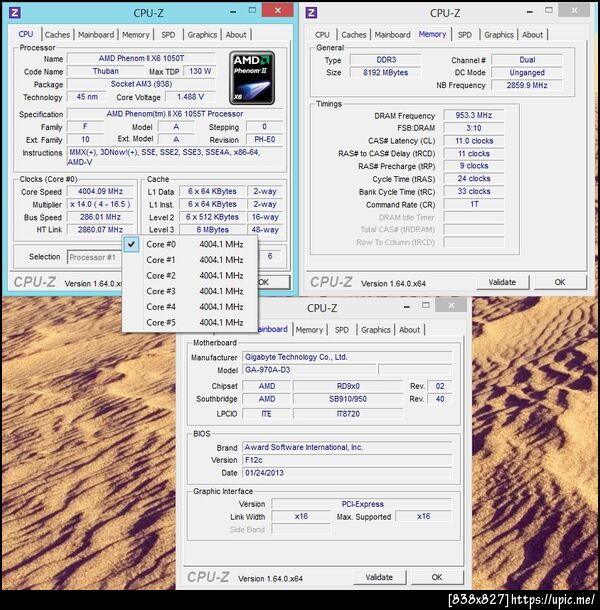Open About tab in the Memory window

tap(532, 35)
